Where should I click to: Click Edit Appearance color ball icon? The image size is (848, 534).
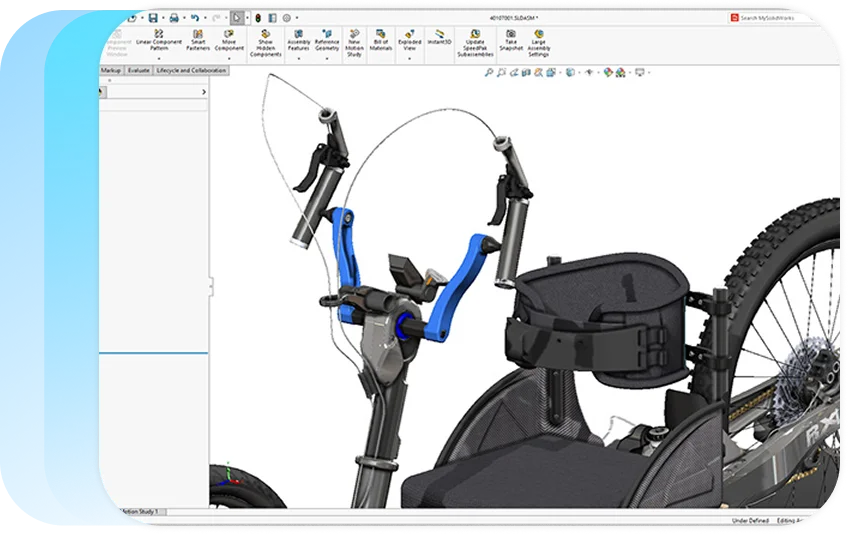click(x=608, y=72)
